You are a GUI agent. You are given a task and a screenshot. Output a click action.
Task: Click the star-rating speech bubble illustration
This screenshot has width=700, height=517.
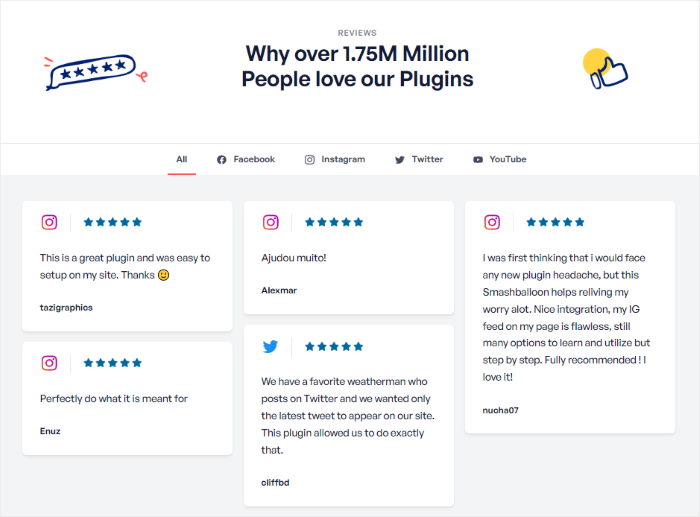[92, 71]
